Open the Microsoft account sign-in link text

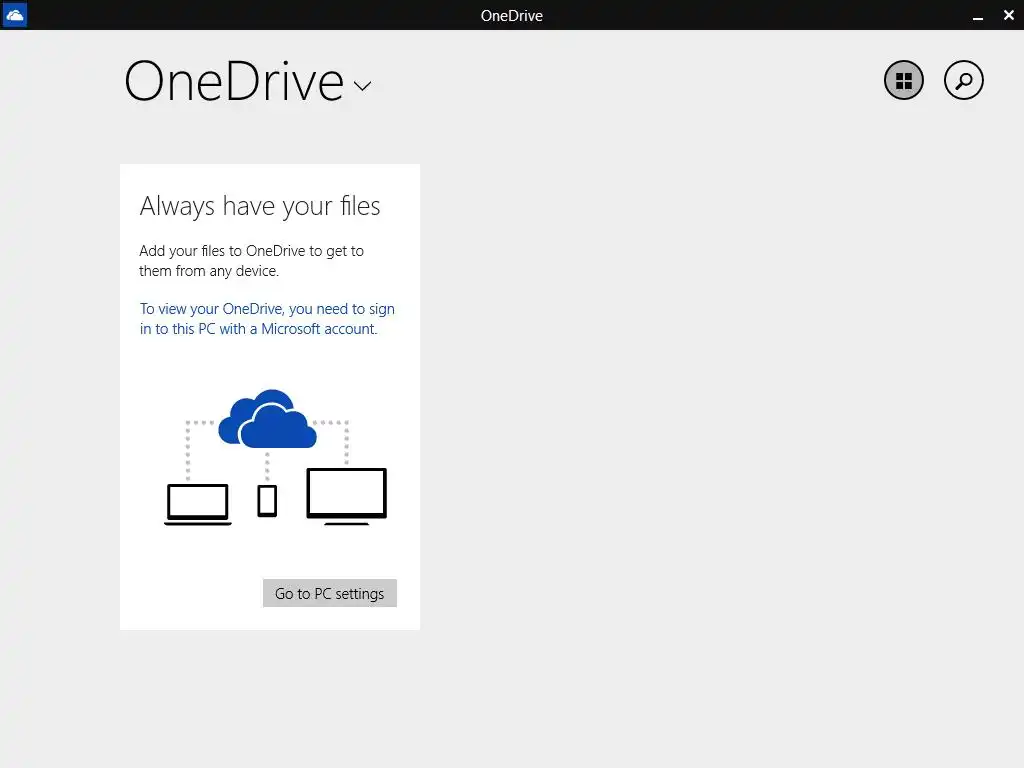click(x=267, y=319)
